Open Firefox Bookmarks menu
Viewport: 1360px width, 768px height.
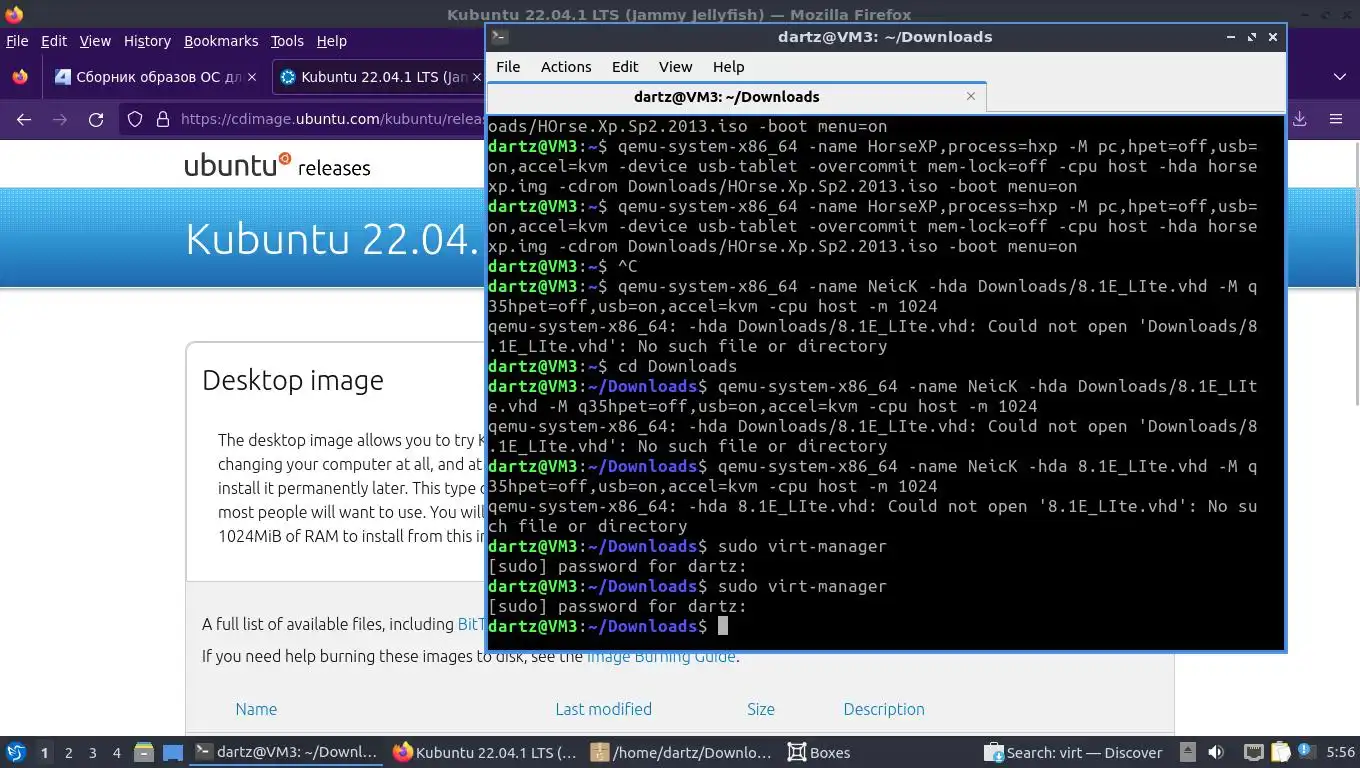pyautogui.click(x=221, y=41)
